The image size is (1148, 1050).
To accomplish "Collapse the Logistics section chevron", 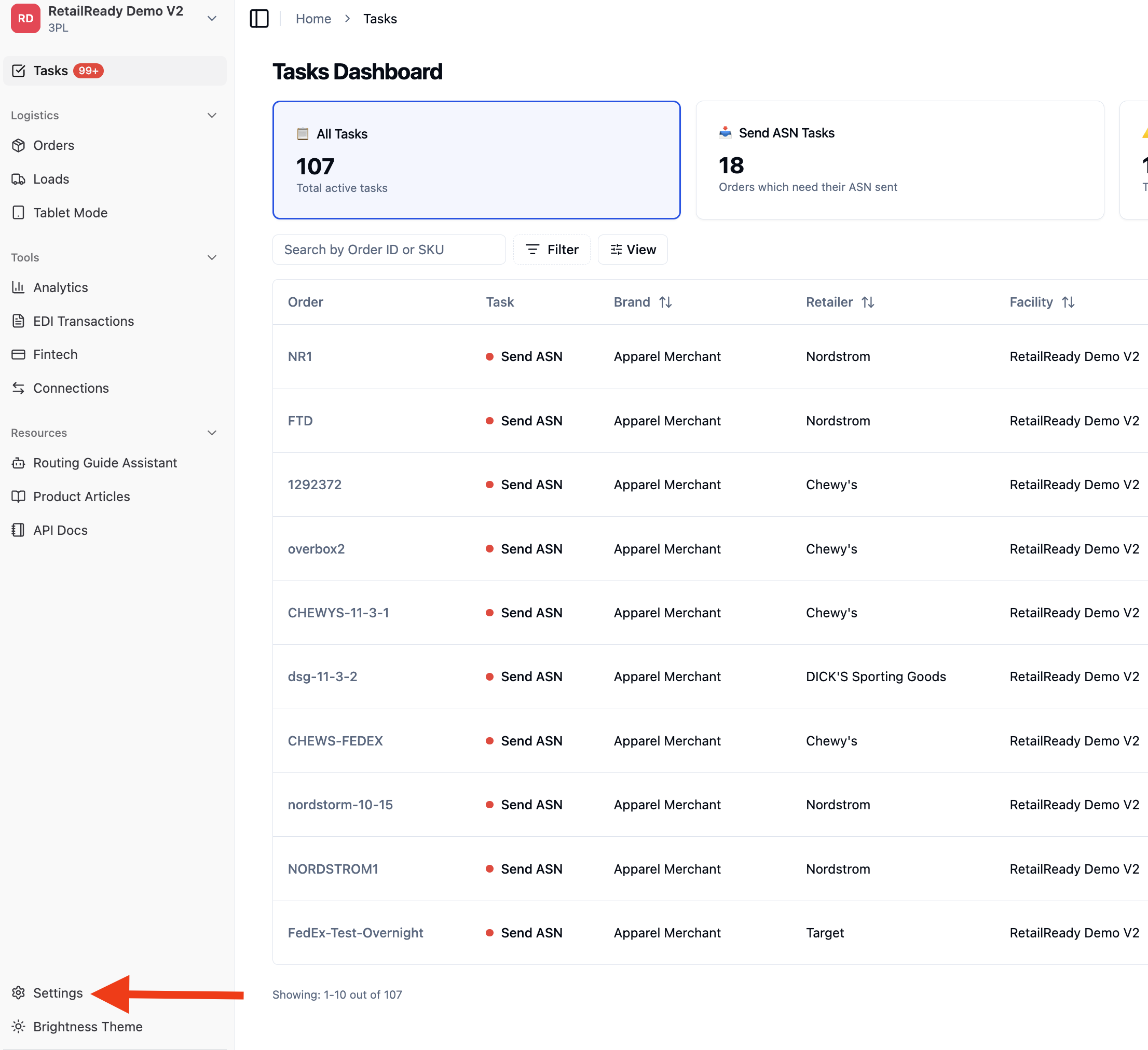I will tap(212, 116).
